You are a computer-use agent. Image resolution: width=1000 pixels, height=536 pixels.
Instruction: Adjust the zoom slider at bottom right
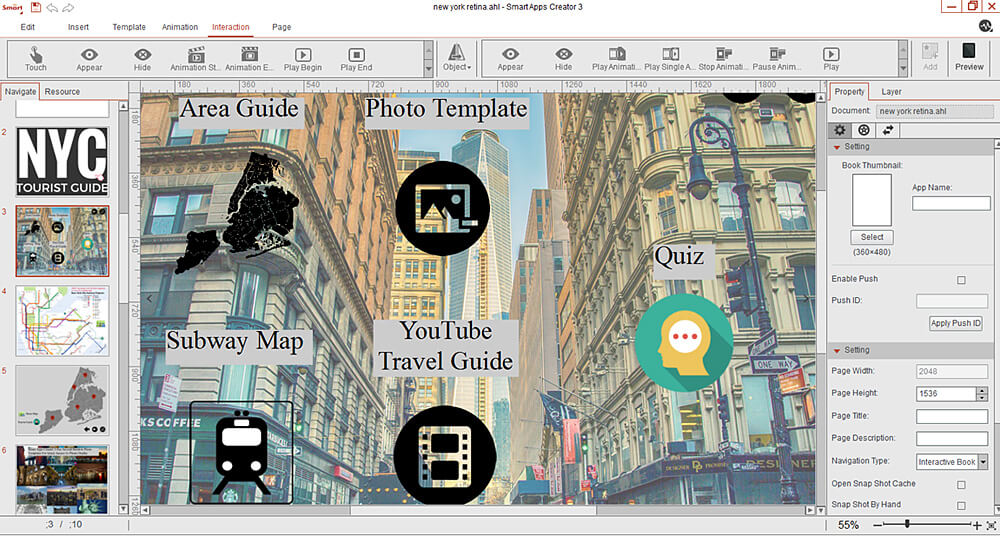(x=908, y=525)
